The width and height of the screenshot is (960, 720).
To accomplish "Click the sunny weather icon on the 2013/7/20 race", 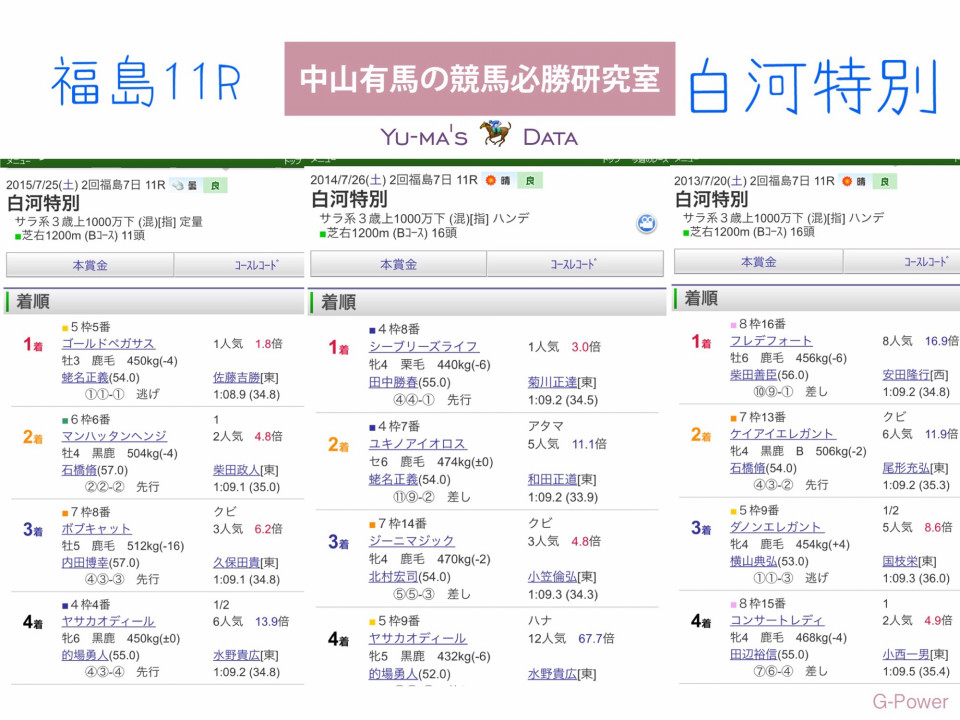I will click(847, 181).
